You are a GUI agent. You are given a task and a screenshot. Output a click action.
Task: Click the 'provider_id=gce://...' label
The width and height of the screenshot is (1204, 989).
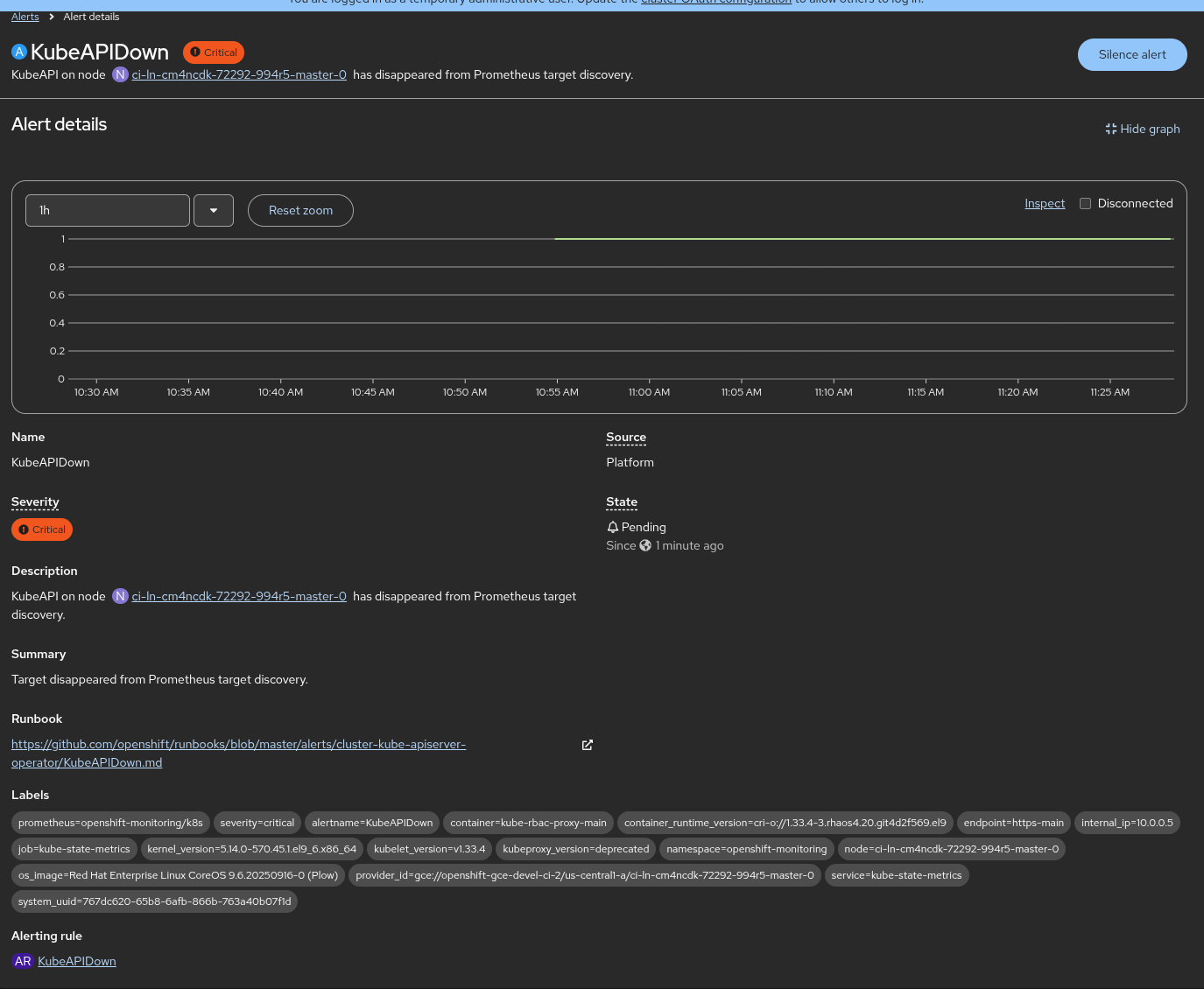point(585,875)
